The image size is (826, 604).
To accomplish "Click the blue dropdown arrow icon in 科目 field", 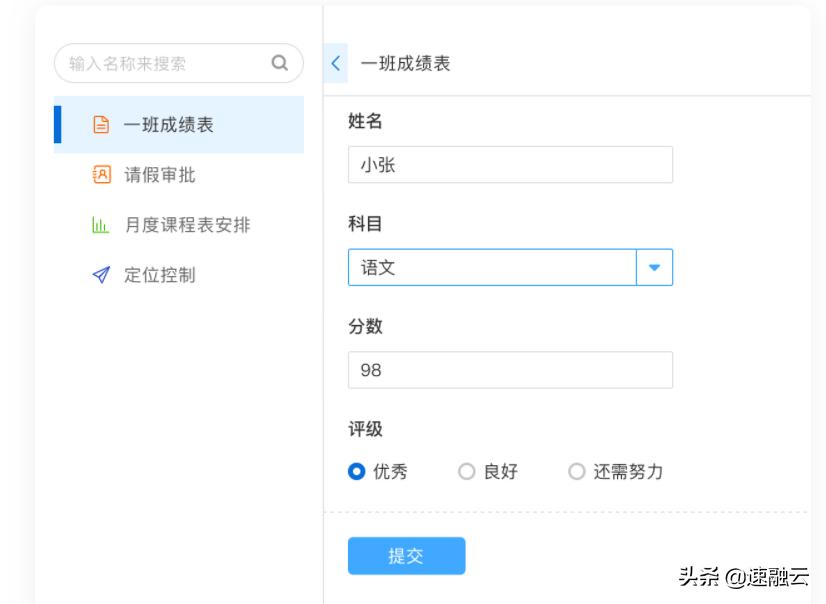I will pyautogui.click(x=656, y=267).
